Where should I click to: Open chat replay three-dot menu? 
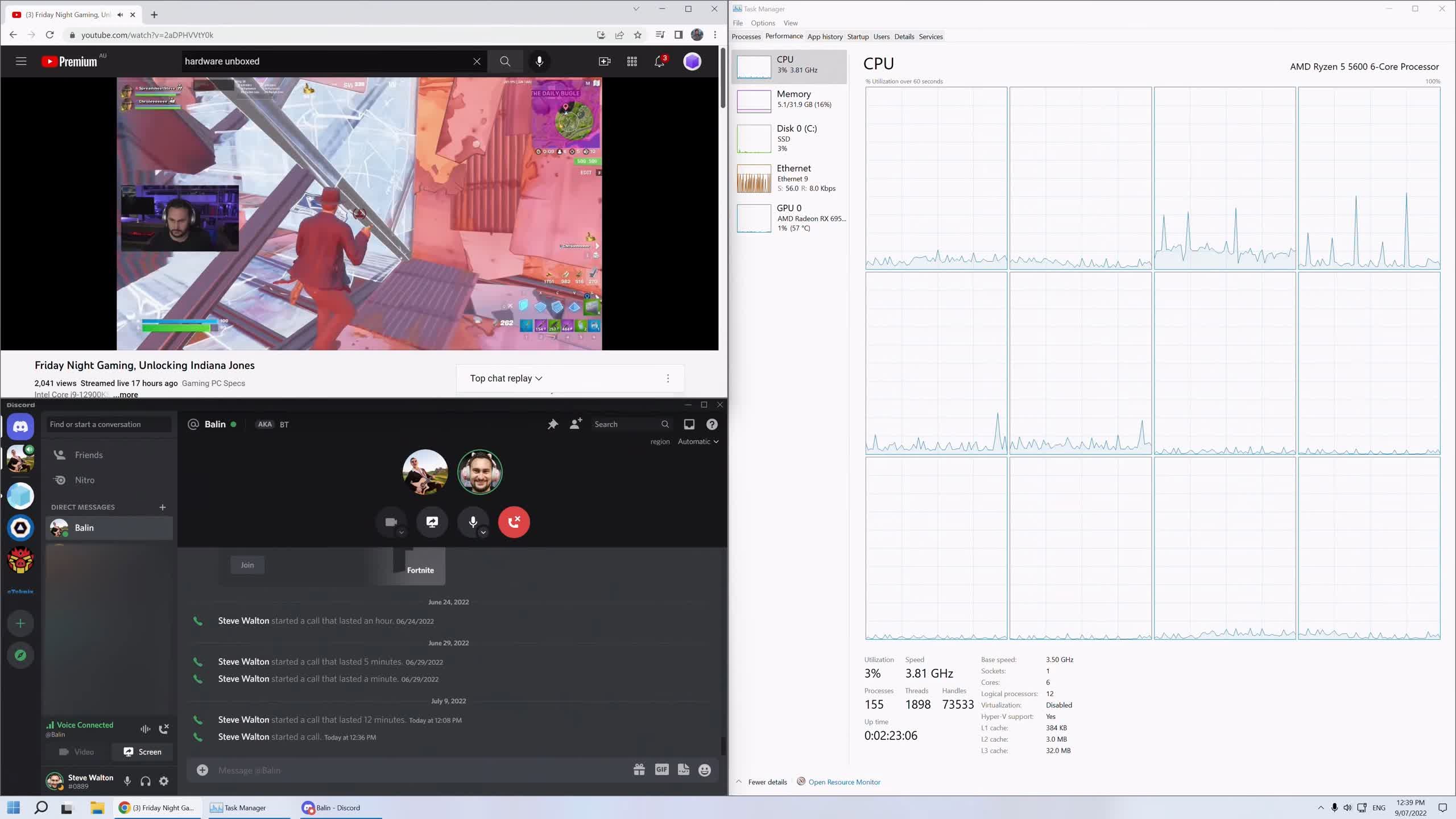pos(668,378)
